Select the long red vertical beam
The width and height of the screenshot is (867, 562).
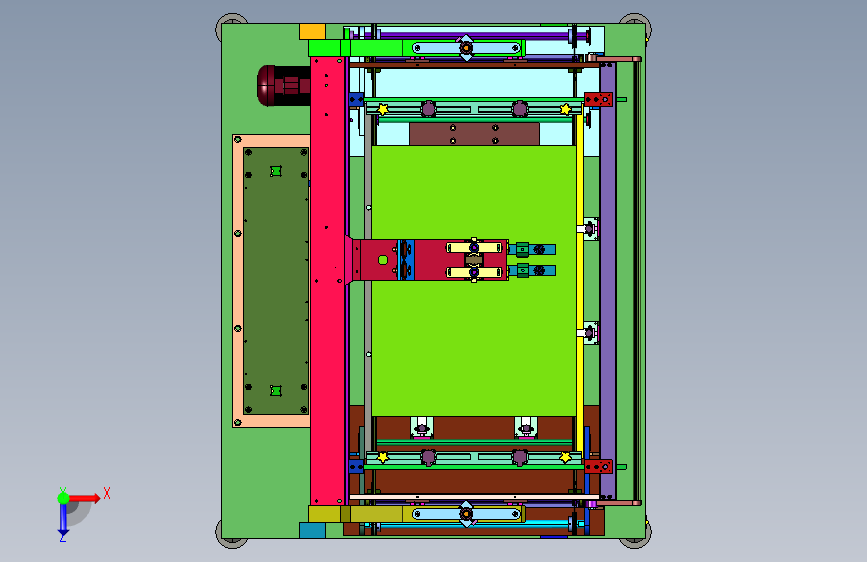click(x=328, y=280)
